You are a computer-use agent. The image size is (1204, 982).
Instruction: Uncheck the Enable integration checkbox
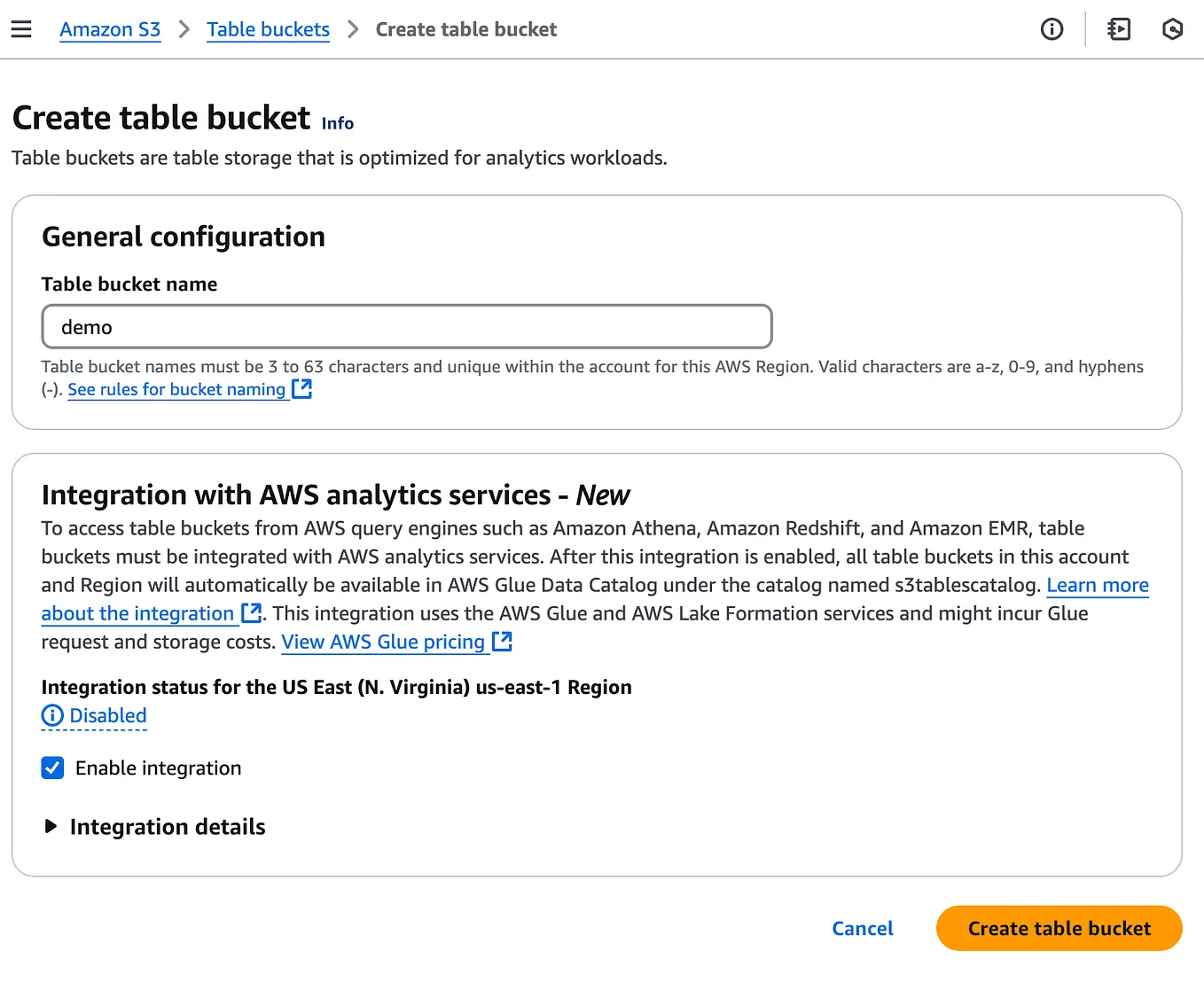tap(52, 768)
